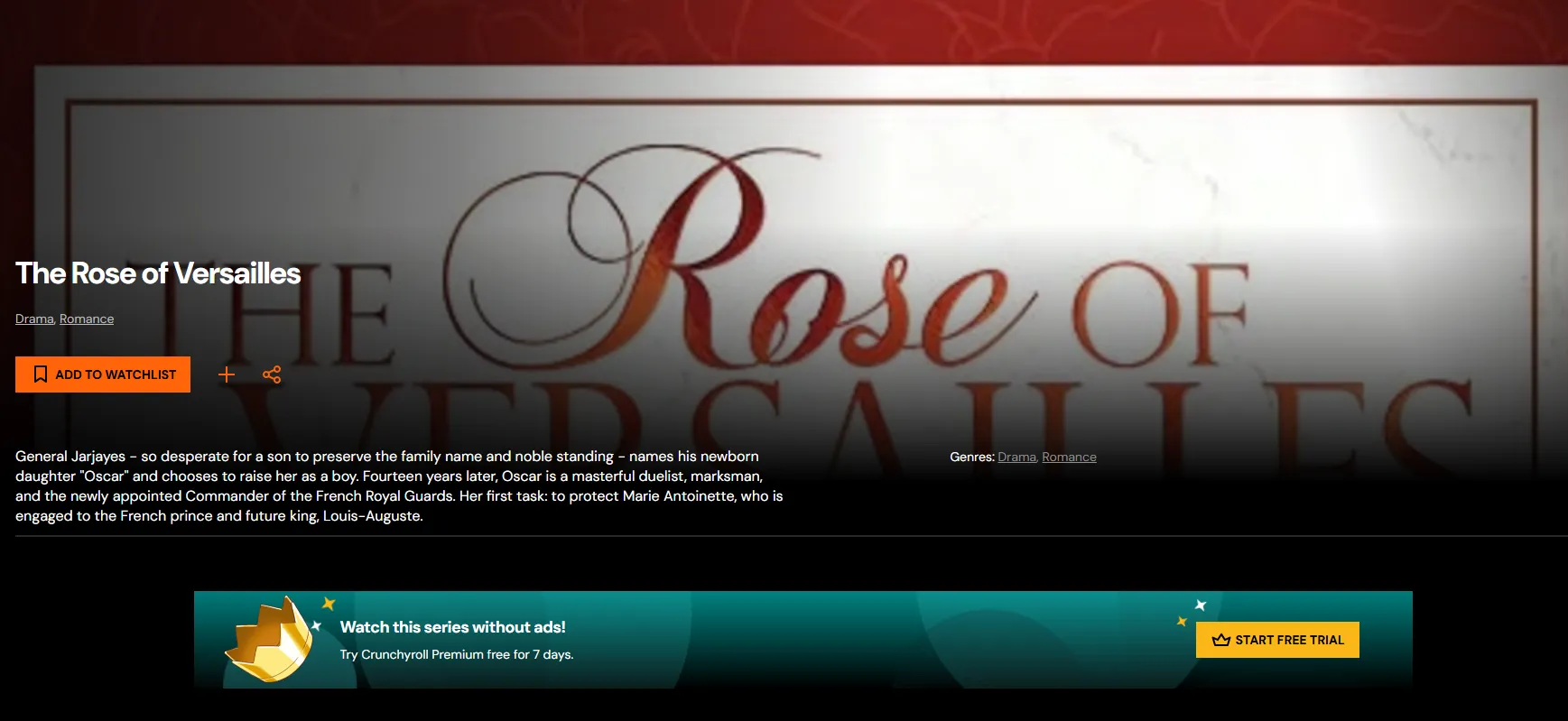Click the plus icon beside Add to Watchlist
Viewport: 1568px width, 721px height.
click(227, 374)
